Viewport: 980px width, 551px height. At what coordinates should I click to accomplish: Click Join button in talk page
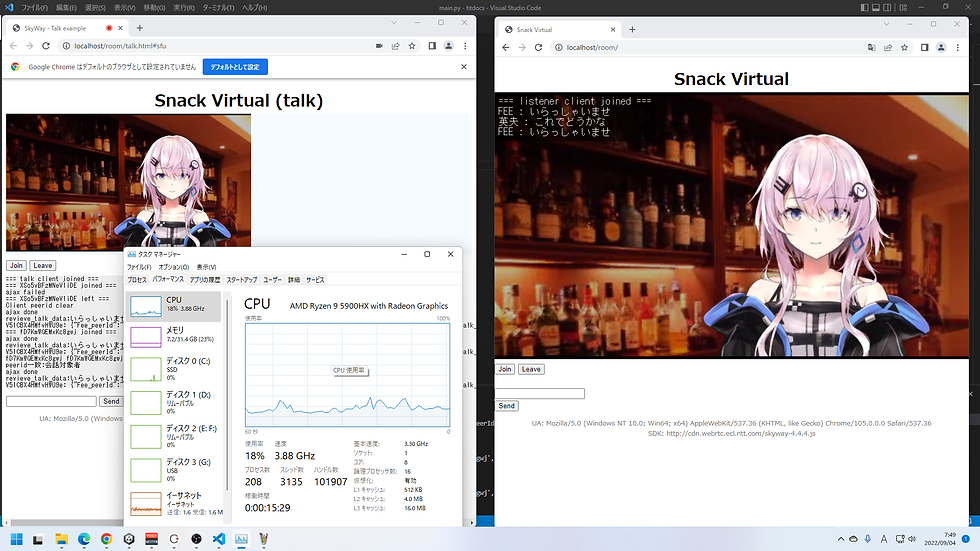[x=16, y=266]
